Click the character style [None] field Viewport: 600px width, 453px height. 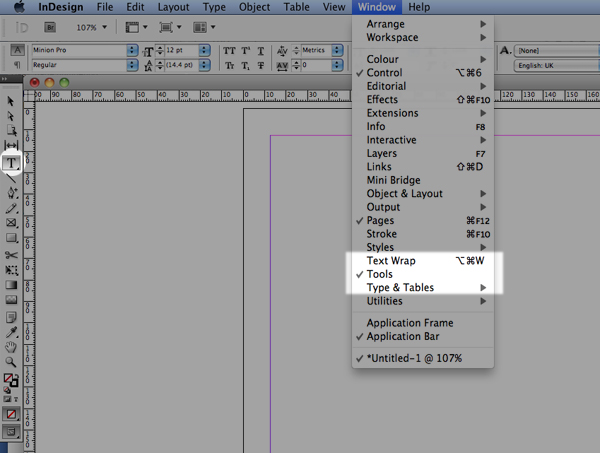click(557, 51)
